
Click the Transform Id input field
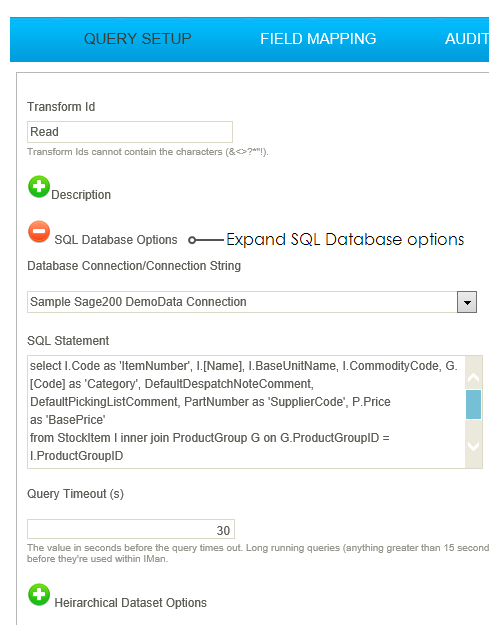pyautogui.click(x=130, y=132)
